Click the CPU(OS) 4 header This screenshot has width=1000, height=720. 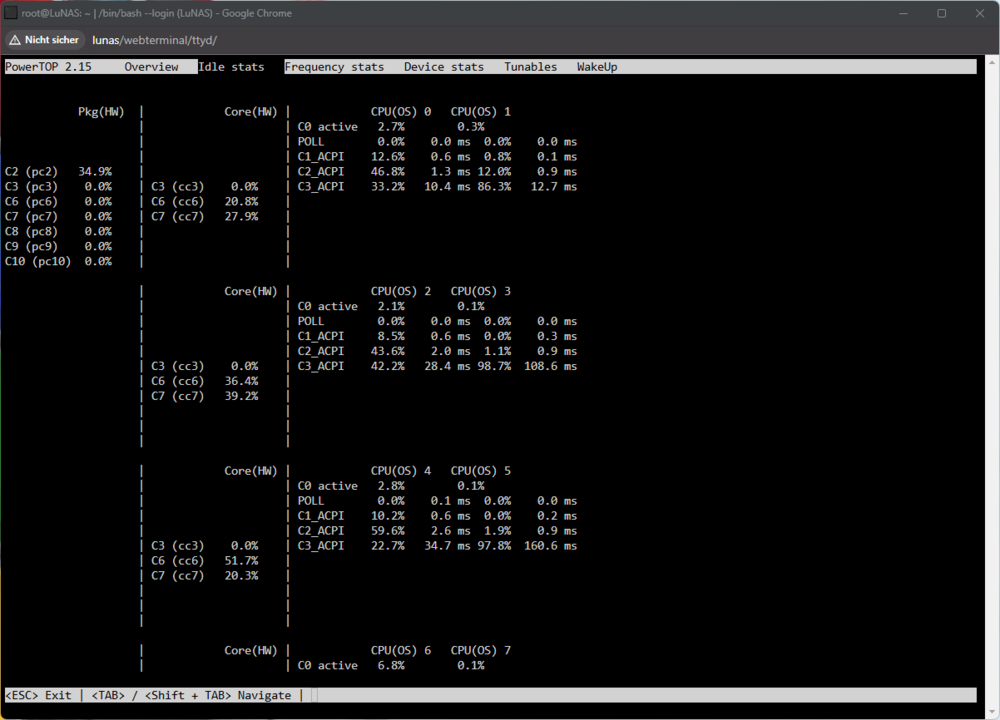pyautogui.click(x=401, y=471)
